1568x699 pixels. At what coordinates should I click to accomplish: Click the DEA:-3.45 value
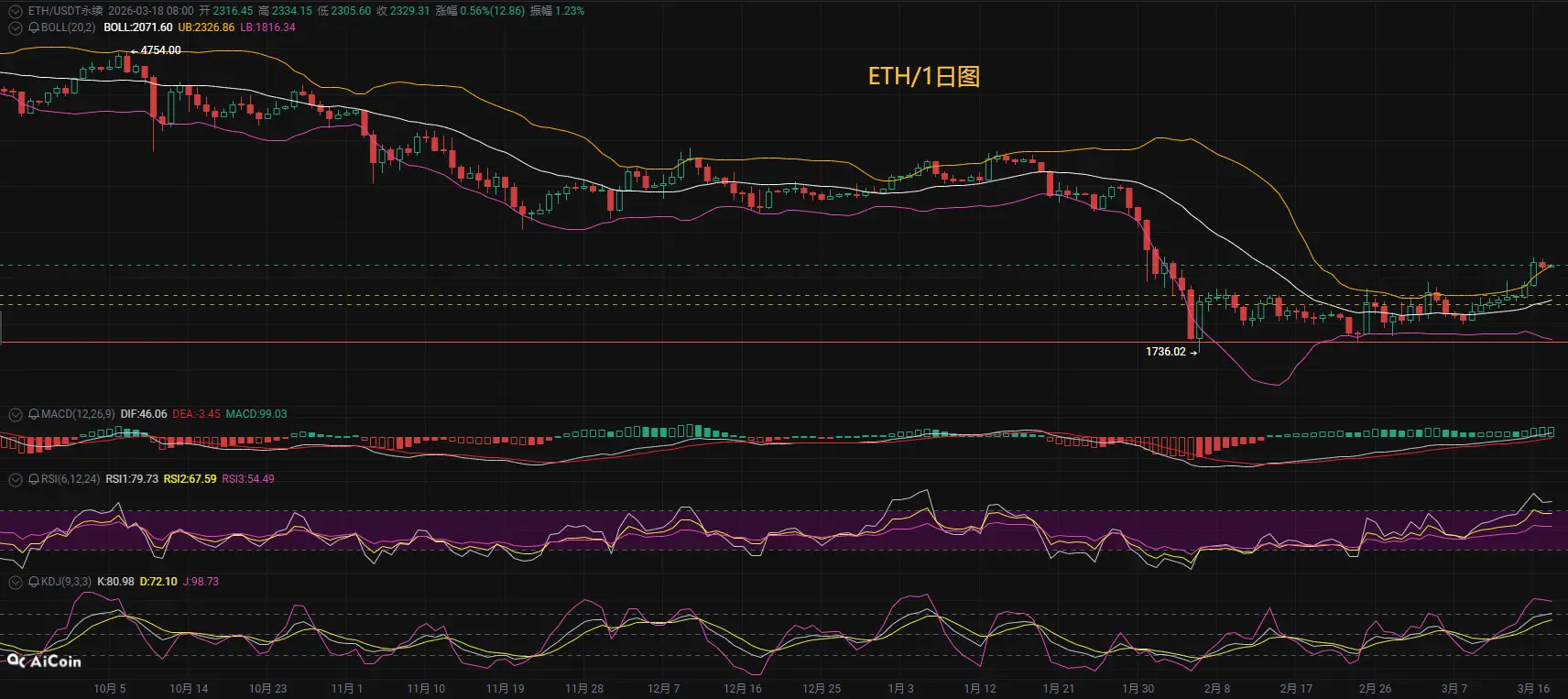click(x=196, y=414)
